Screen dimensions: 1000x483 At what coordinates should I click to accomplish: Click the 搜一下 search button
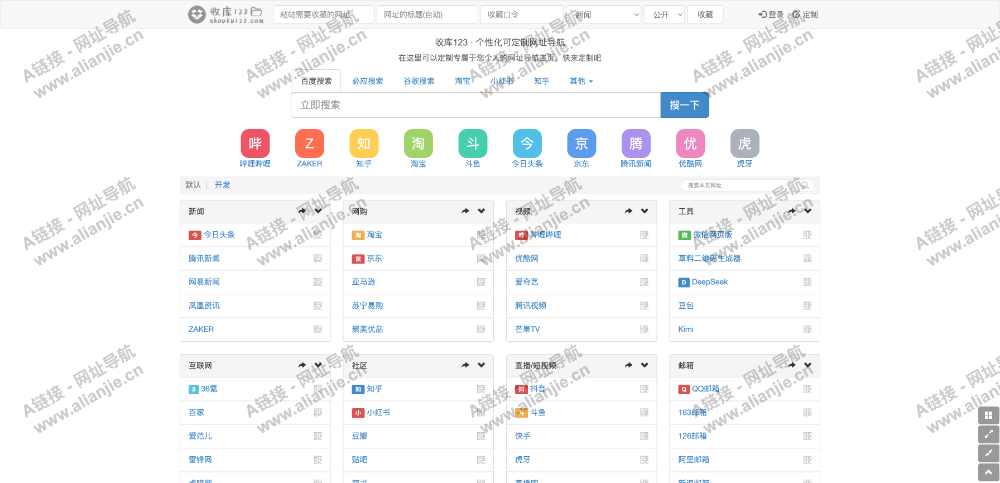684,105
